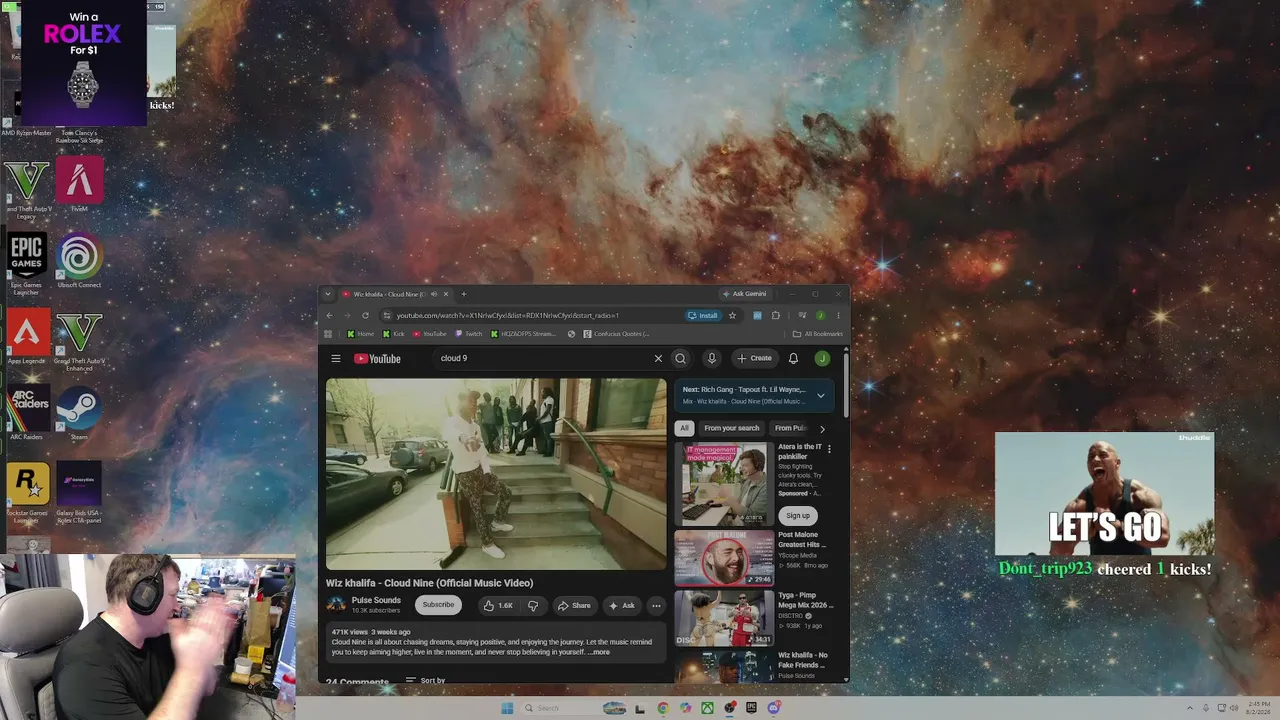Open ARC Raiders desktop shortcut
This screenshot has height=720, width=1280.
pyautogui.click(x=27, y=414)
